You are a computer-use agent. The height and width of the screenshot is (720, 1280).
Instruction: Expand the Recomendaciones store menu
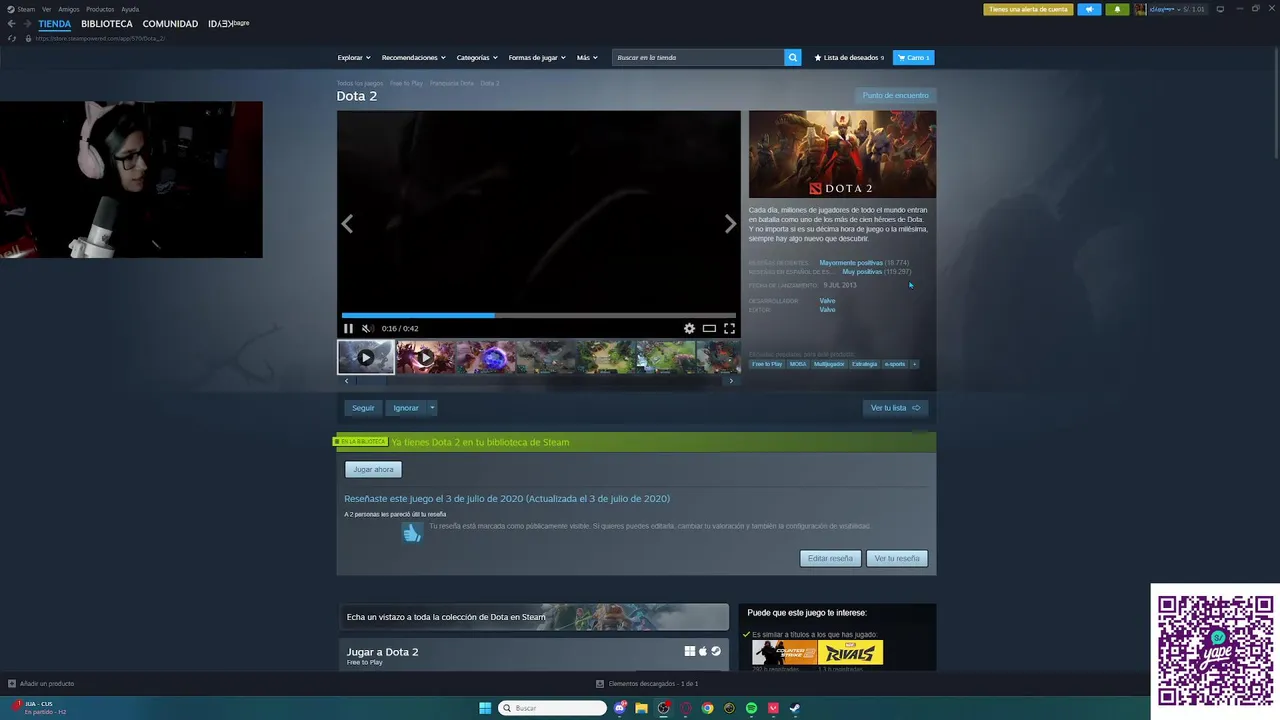[414, 57]
